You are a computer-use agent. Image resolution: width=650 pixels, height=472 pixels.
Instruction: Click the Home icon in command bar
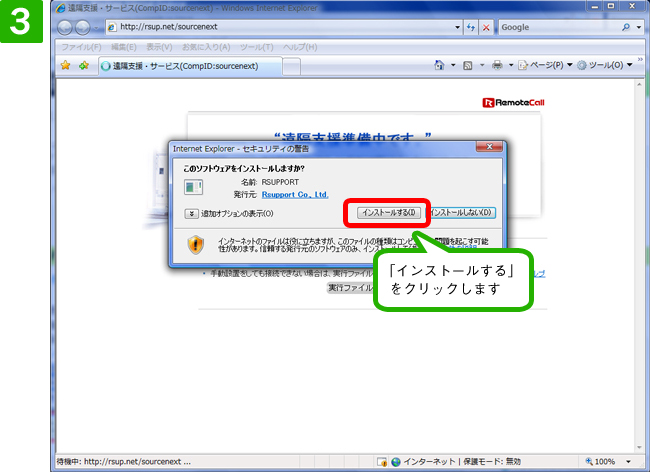[x=439, y=65]
